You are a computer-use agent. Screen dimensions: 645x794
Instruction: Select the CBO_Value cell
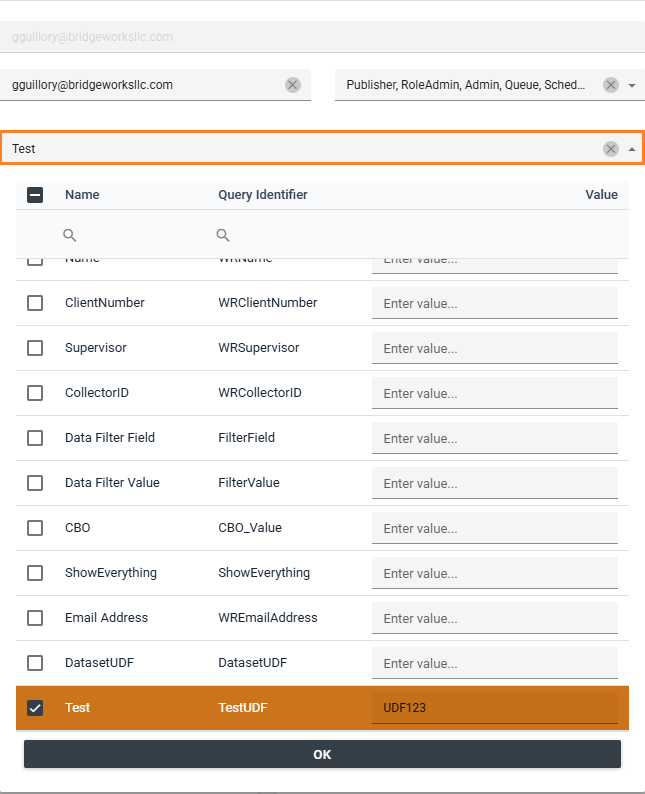250,528
